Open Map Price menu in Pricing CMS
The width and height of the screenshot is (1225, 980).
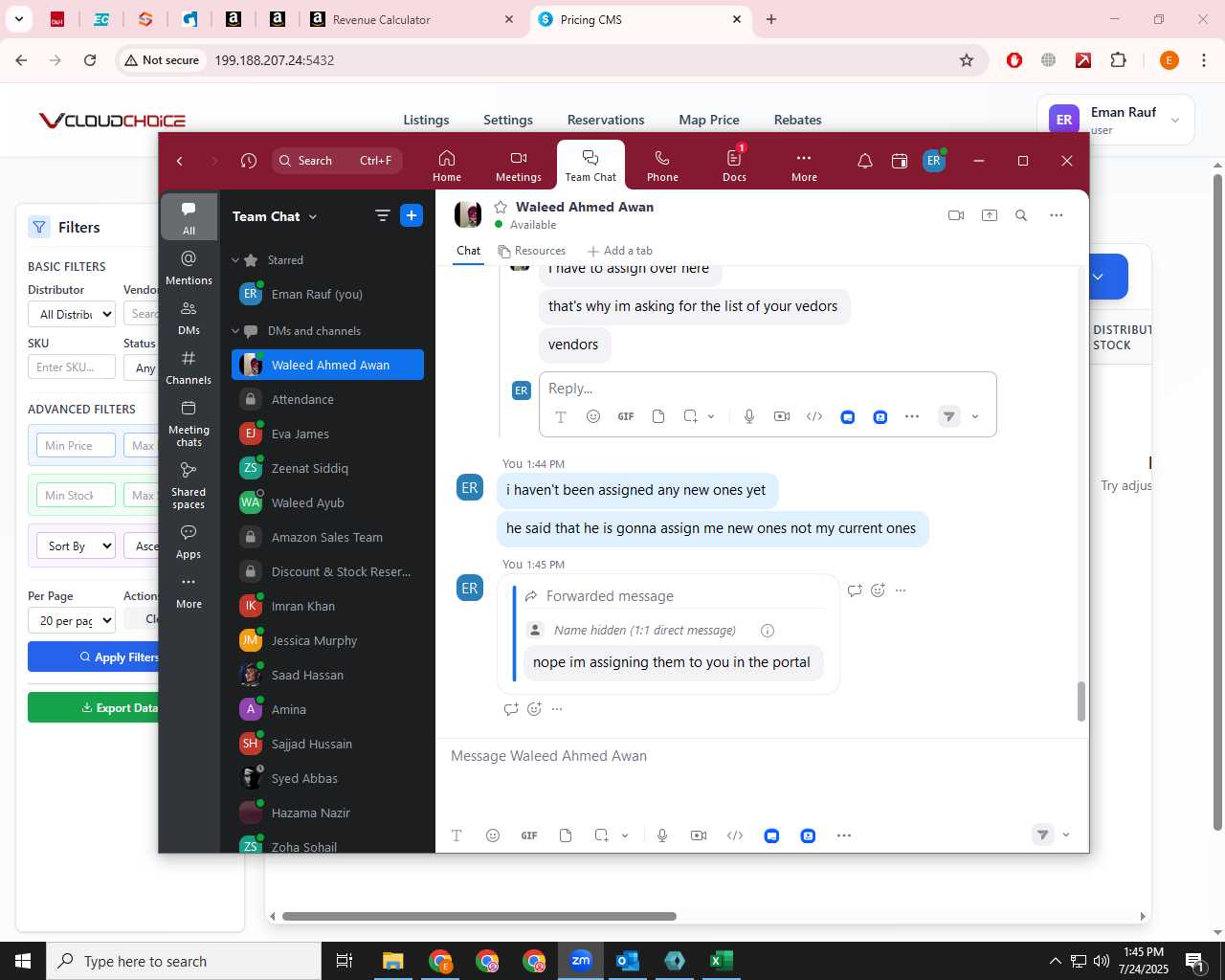pos(709,120)
